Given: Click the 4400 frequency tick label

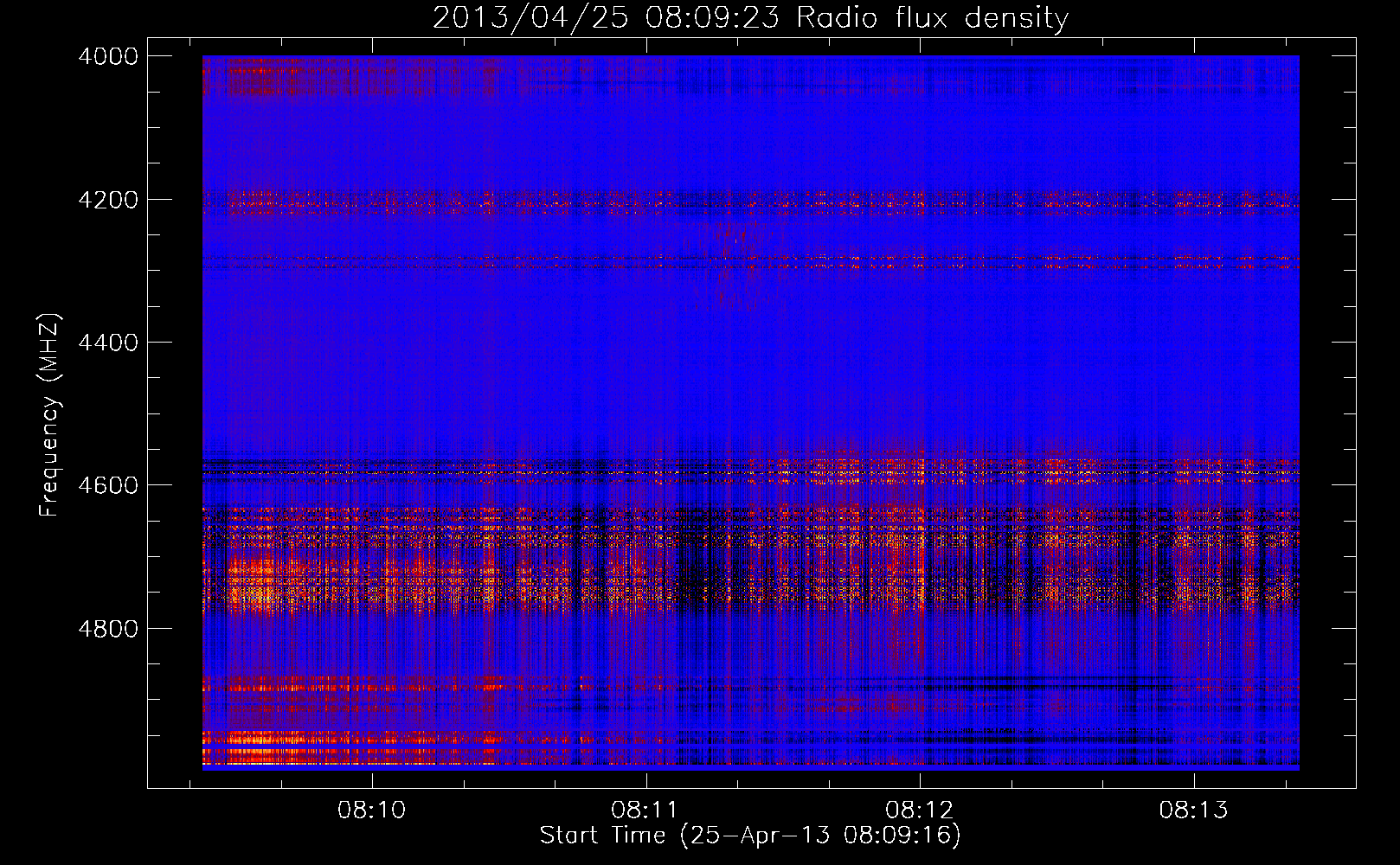Looking at the screenshot, I should point(108,343).
